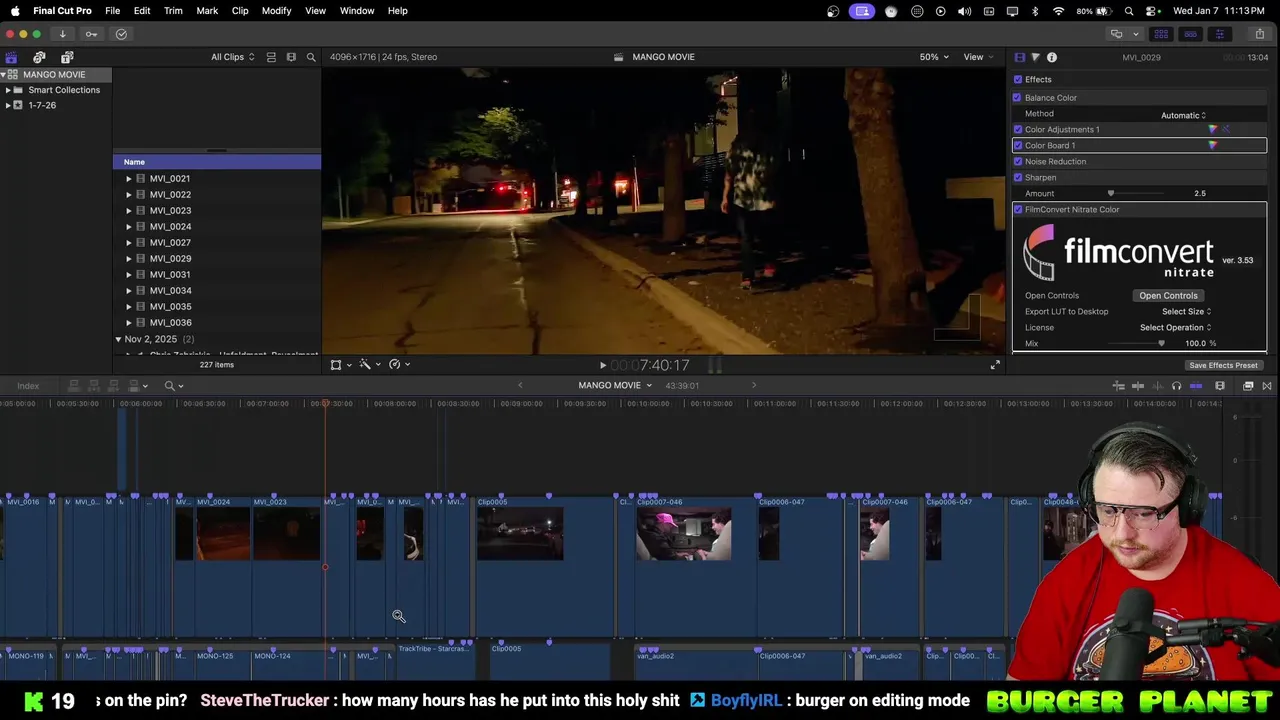Open the viewer 50% zoom dropdown
The image size is (1280, 720).
click(x=934, y=57)
